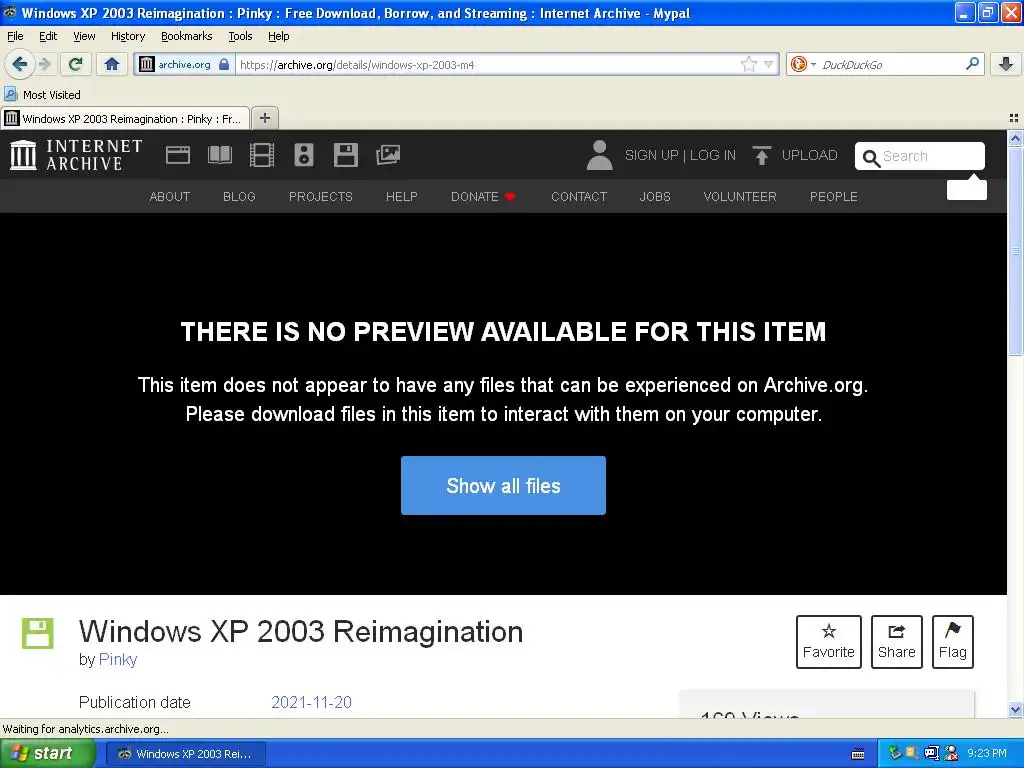The height and width of the screenshot is (768, 1024).
Task: Click the Favorite button
Action: (828, 641)
